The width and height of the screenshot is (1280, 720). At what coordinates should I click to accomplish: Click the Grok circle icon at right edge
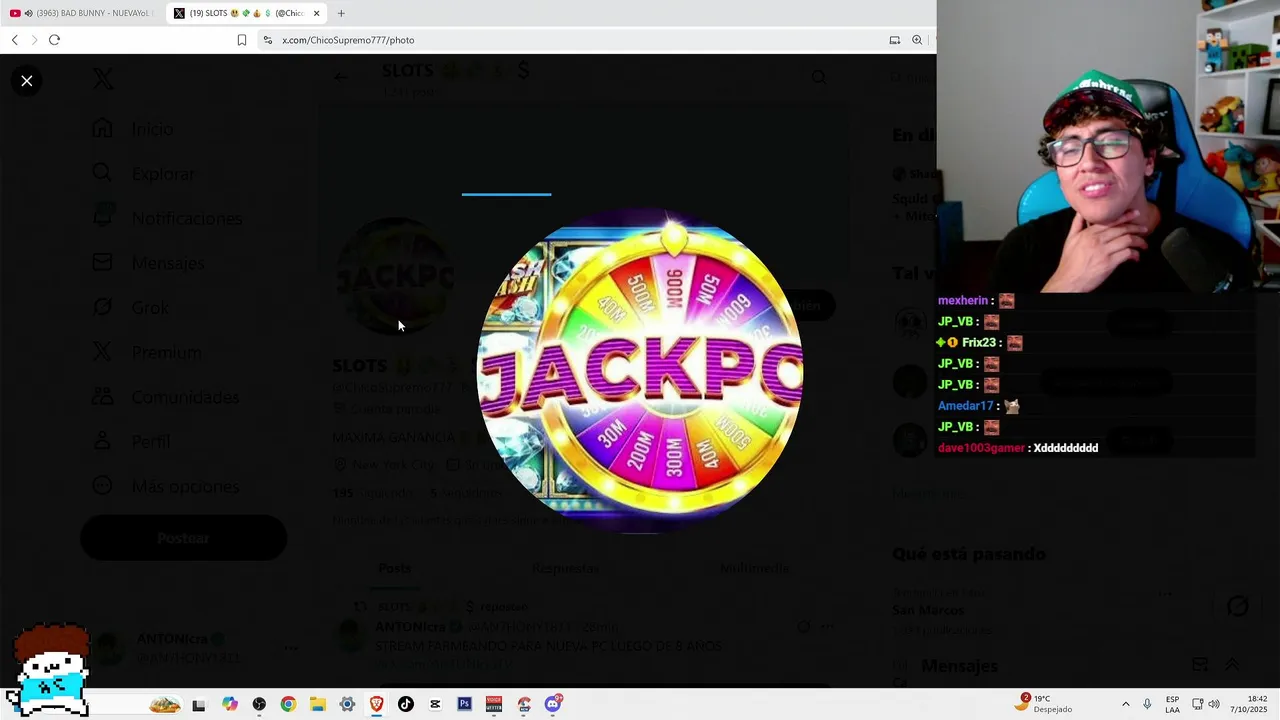click(1238, 607)
